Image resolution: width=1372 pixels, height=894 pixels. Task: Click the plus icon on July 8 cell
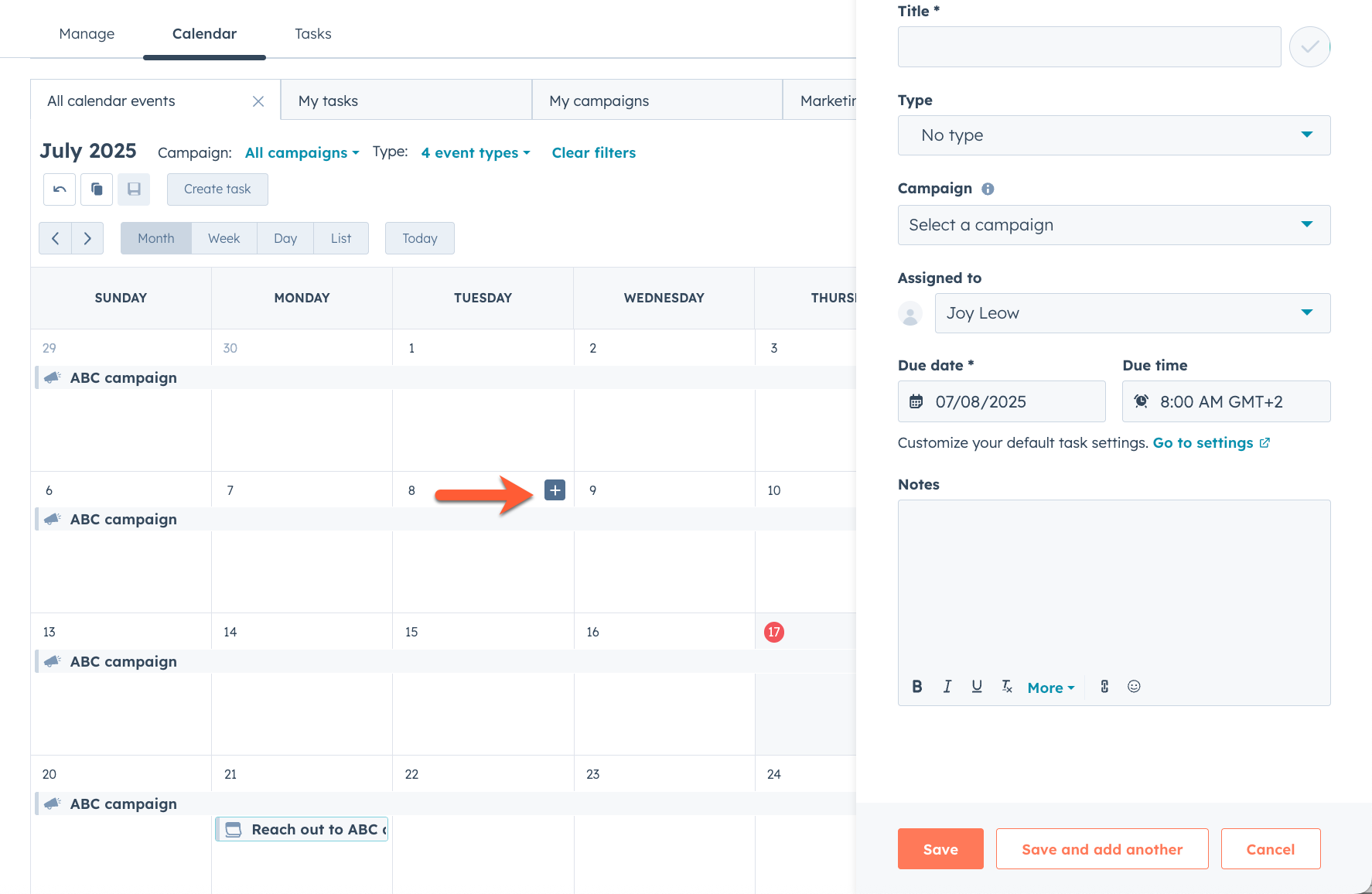[x=555, y=490]
